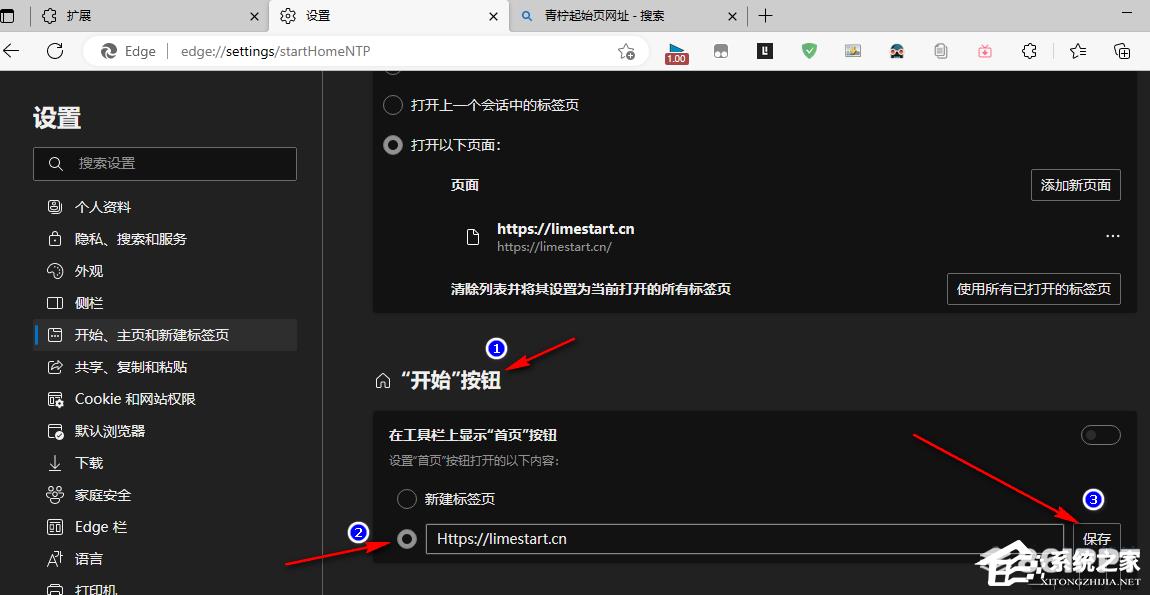1150x595 pixels.
Task: Close the 扩展 tab
Action: [x=254, y=15]
